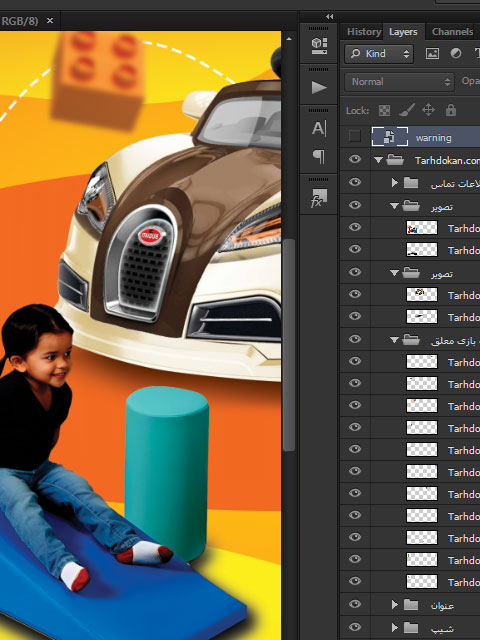Open the Normal blend mode dropdown

399,82
